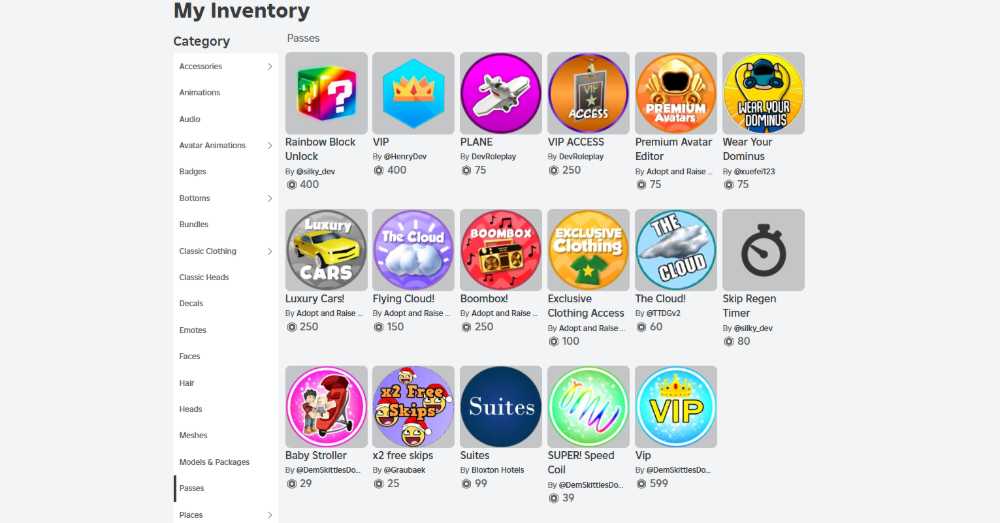The image size is (1000, 523).
Task: Select the Wear Your Dominus icon
Action: click(763, 93)
